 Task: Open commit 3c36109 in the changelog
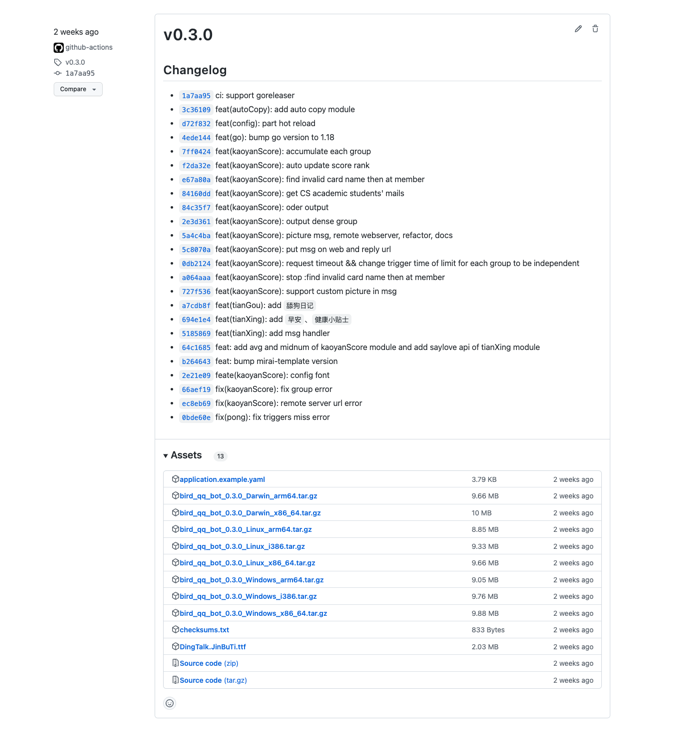[x=196, y=110]
